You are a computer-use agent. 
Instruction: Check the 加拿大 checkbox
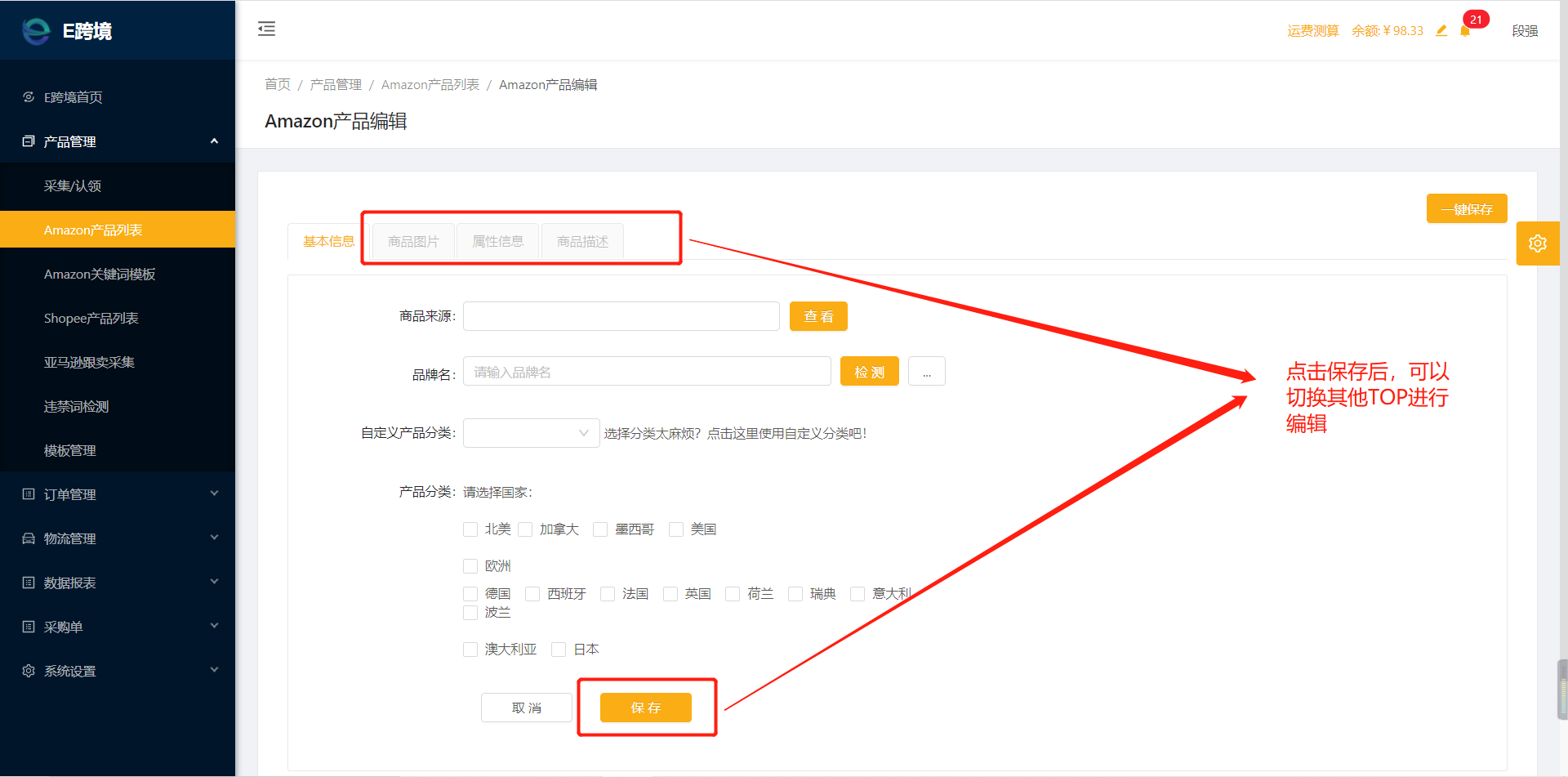pos(525,529)
